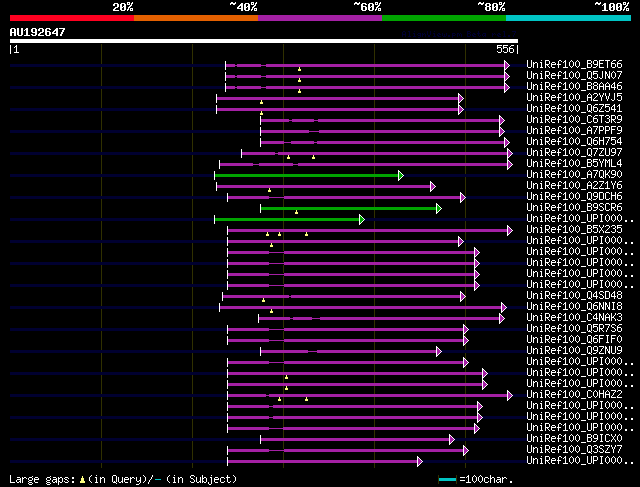Click the orange ~40% legend segment

pos(196,18)
